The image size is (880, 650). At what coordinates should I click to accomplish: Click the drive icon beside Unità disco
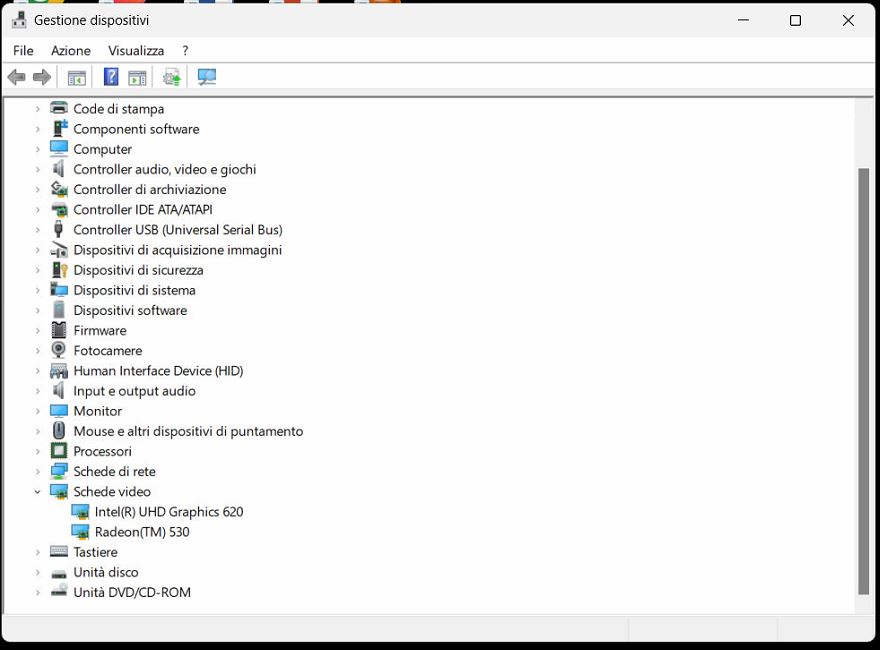59,574
